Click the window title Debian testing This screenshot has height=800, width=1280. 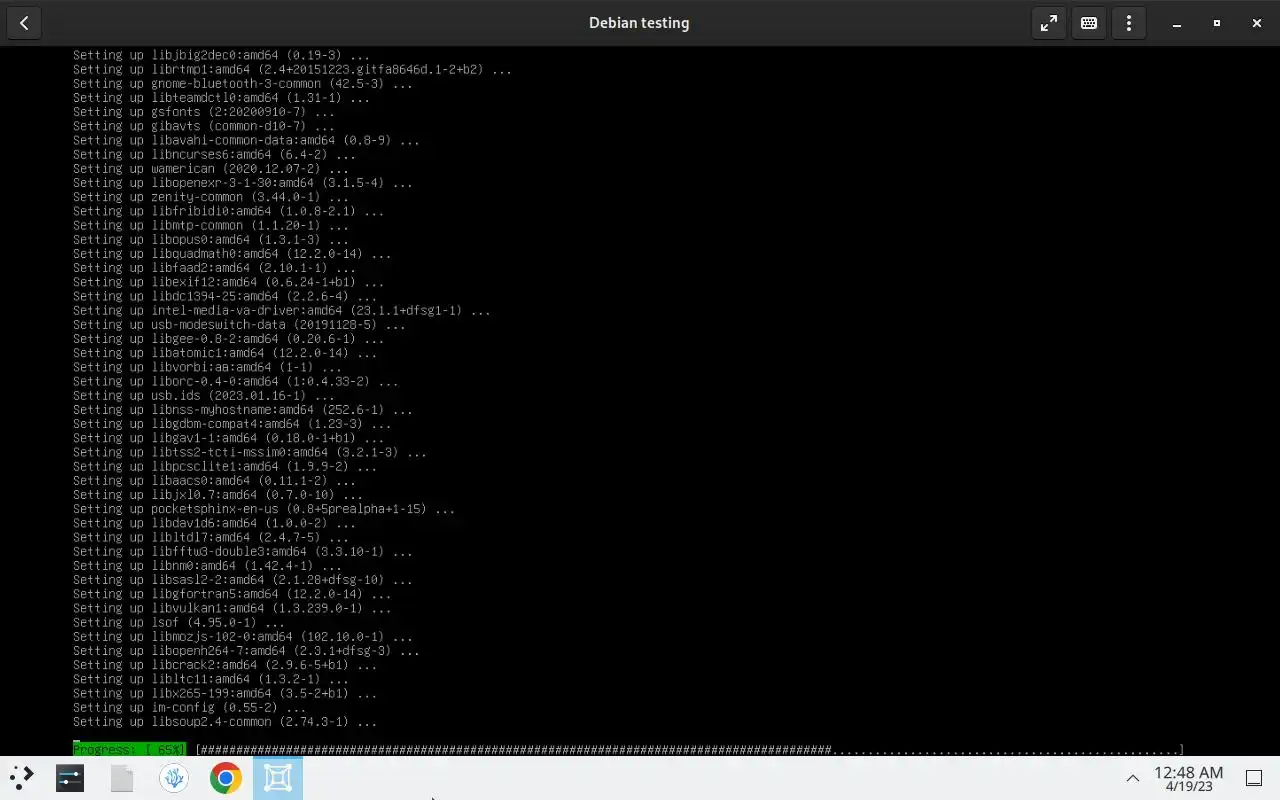pyautogui.click(x=639, y=23)
